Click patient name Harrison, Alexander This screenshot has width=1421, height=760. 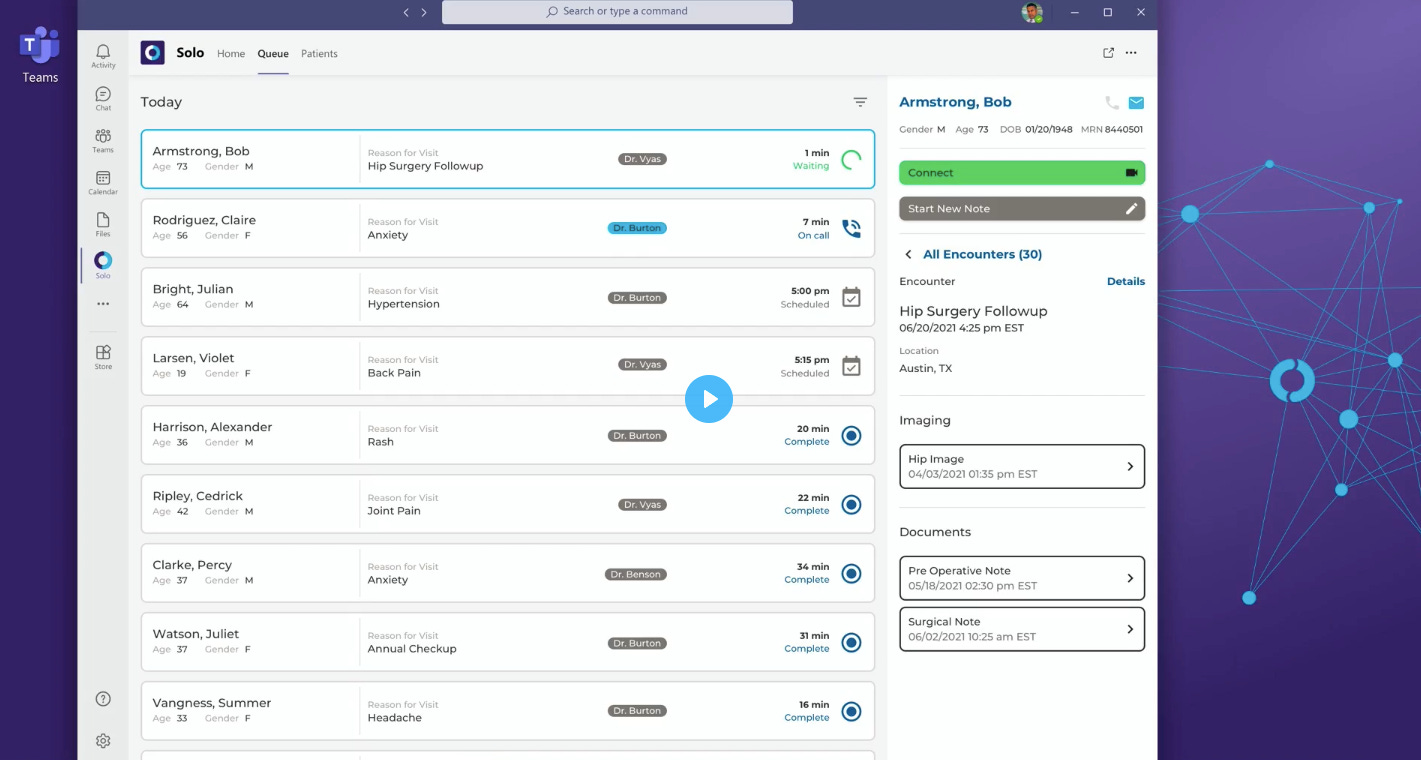212,427
